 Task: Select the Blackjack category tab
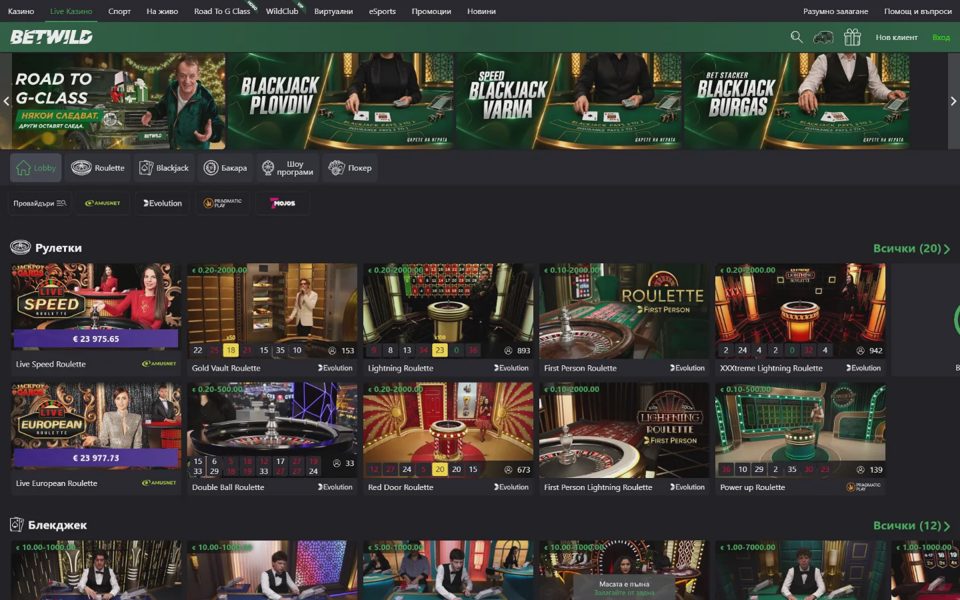[x=163, y=168]
